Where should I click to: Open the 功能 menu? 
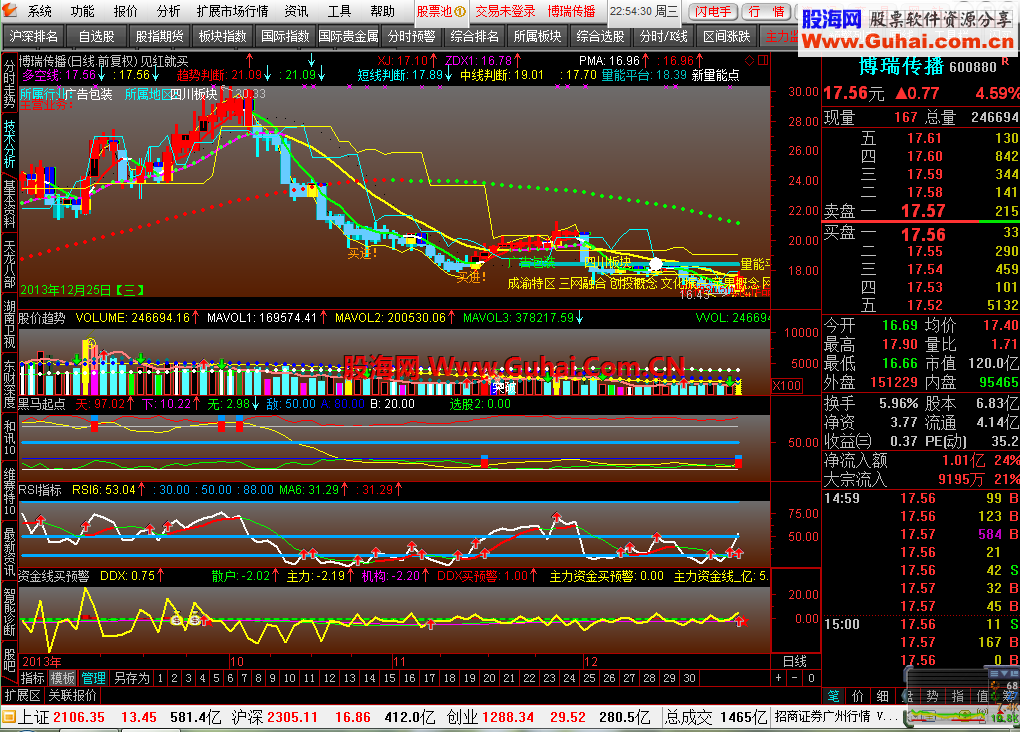[83, 11]
